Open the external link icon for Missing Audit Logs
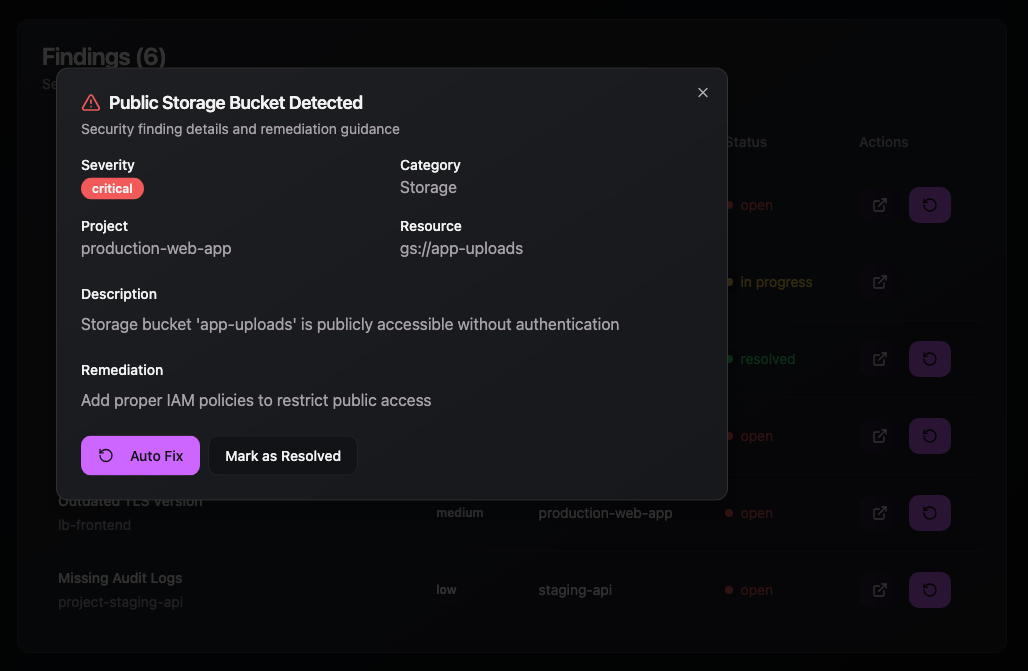This screenshot has width=1028, height=671. 878,590
